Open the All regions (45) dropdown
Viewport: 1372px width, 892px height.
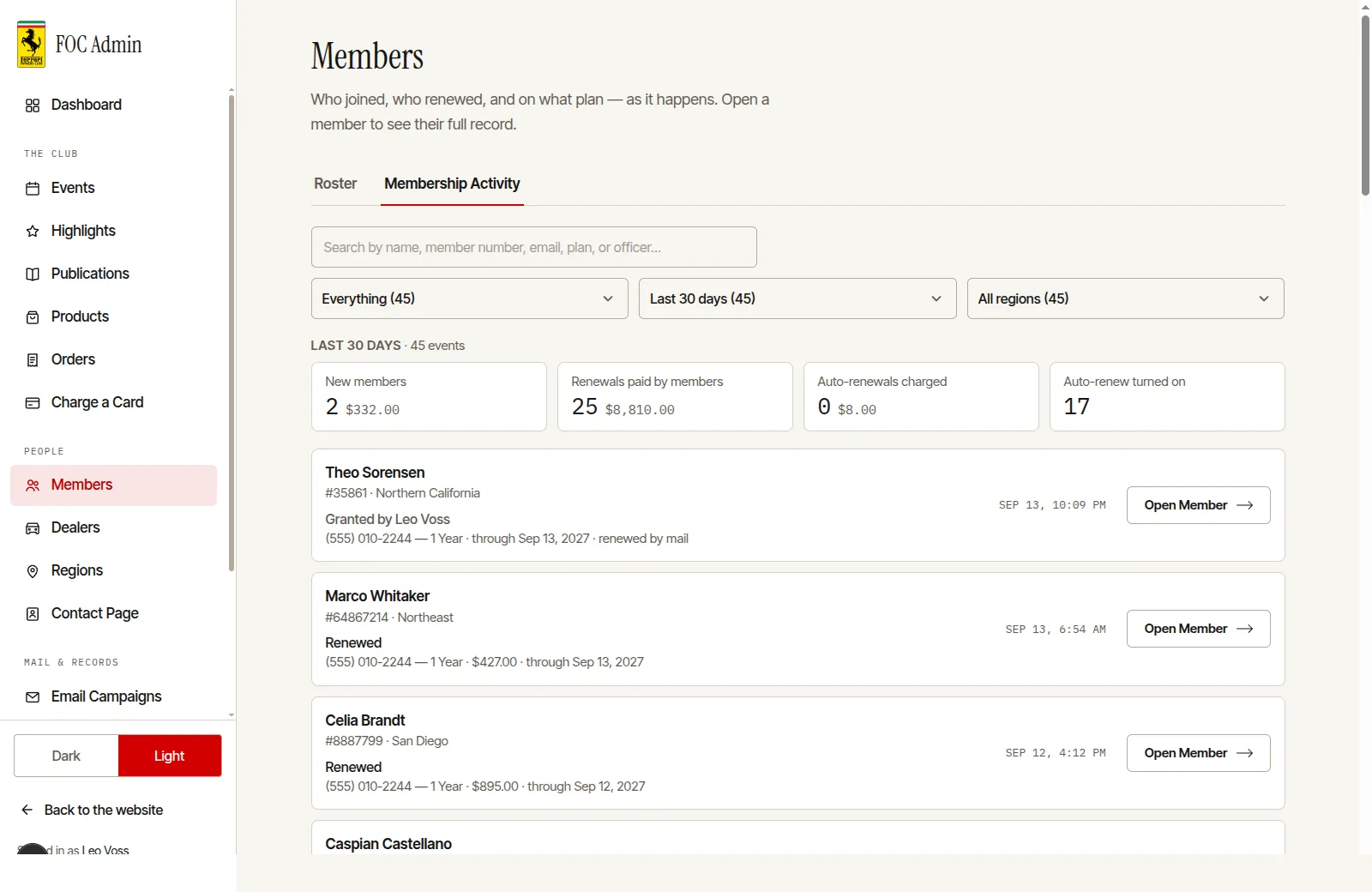1126,298
